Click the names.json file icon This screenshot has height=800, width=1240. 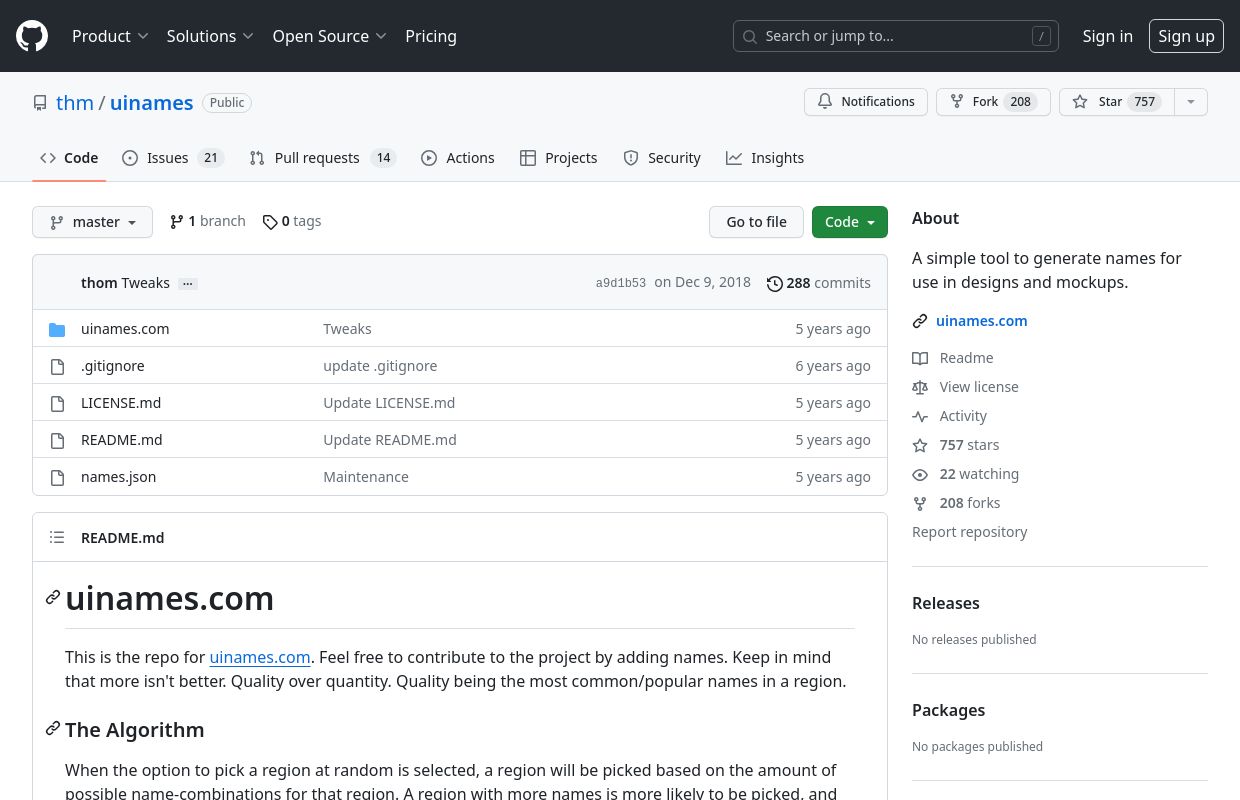(57, 477)
